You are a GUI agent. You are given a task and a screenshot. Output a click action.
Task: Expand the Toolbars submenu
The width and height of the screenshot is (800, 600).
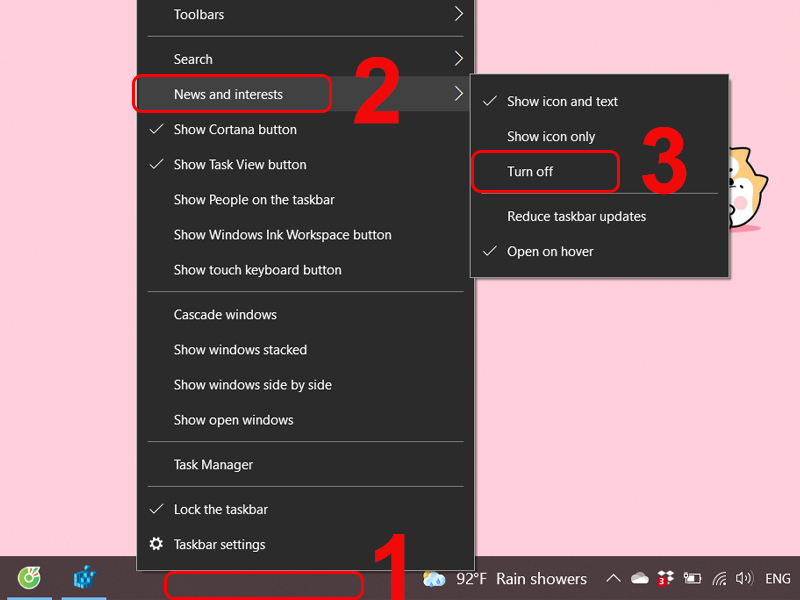coord(306,15)
